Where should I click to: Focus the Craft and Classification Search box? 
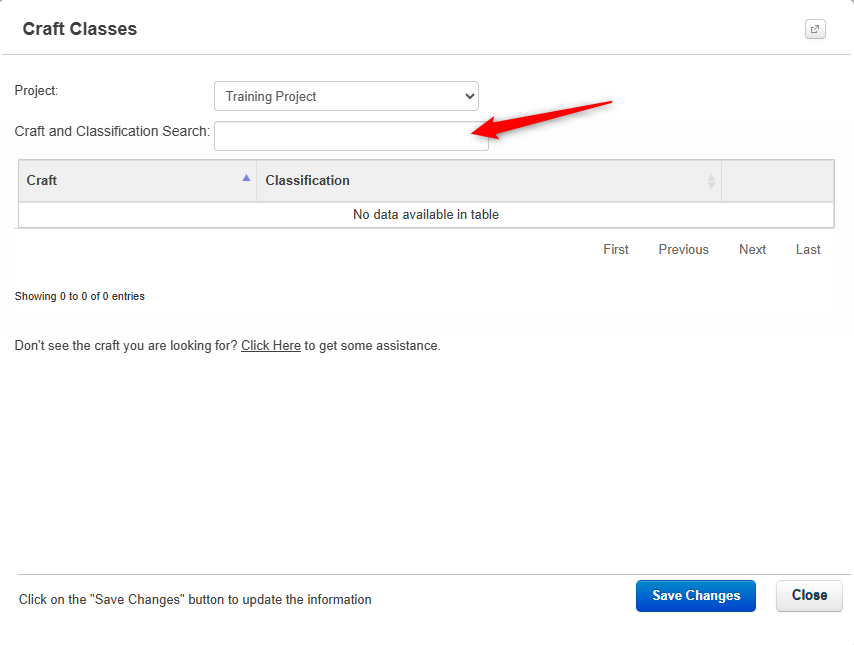click(x=350, y=136)
